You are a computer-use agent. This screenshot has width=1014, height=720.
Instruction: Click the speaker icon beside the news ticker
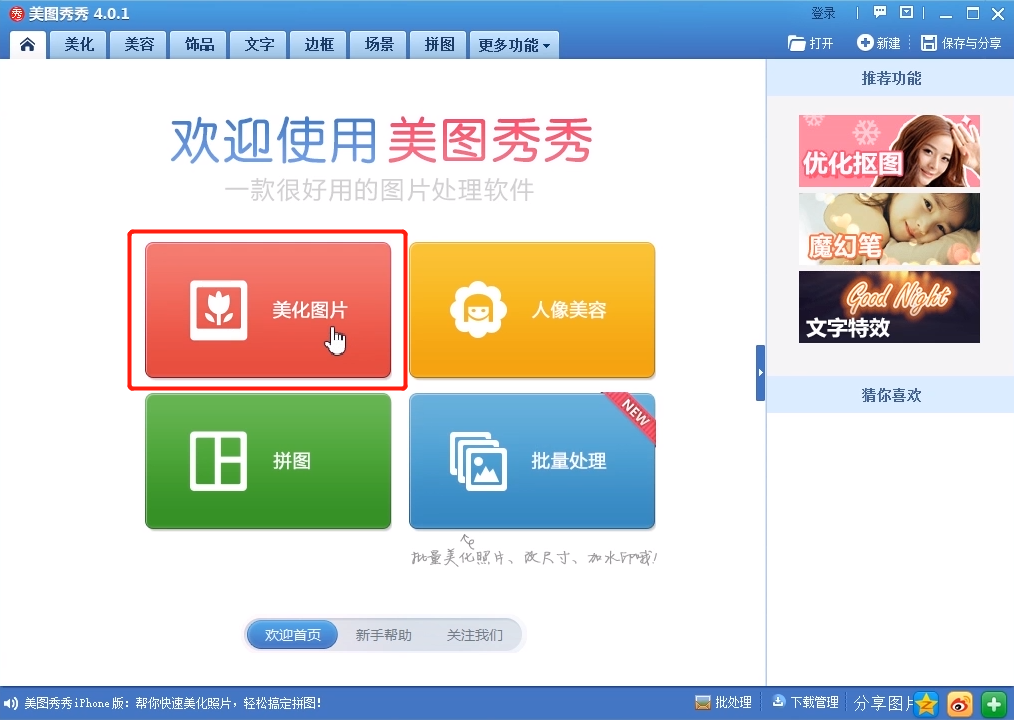coord(11,703)
